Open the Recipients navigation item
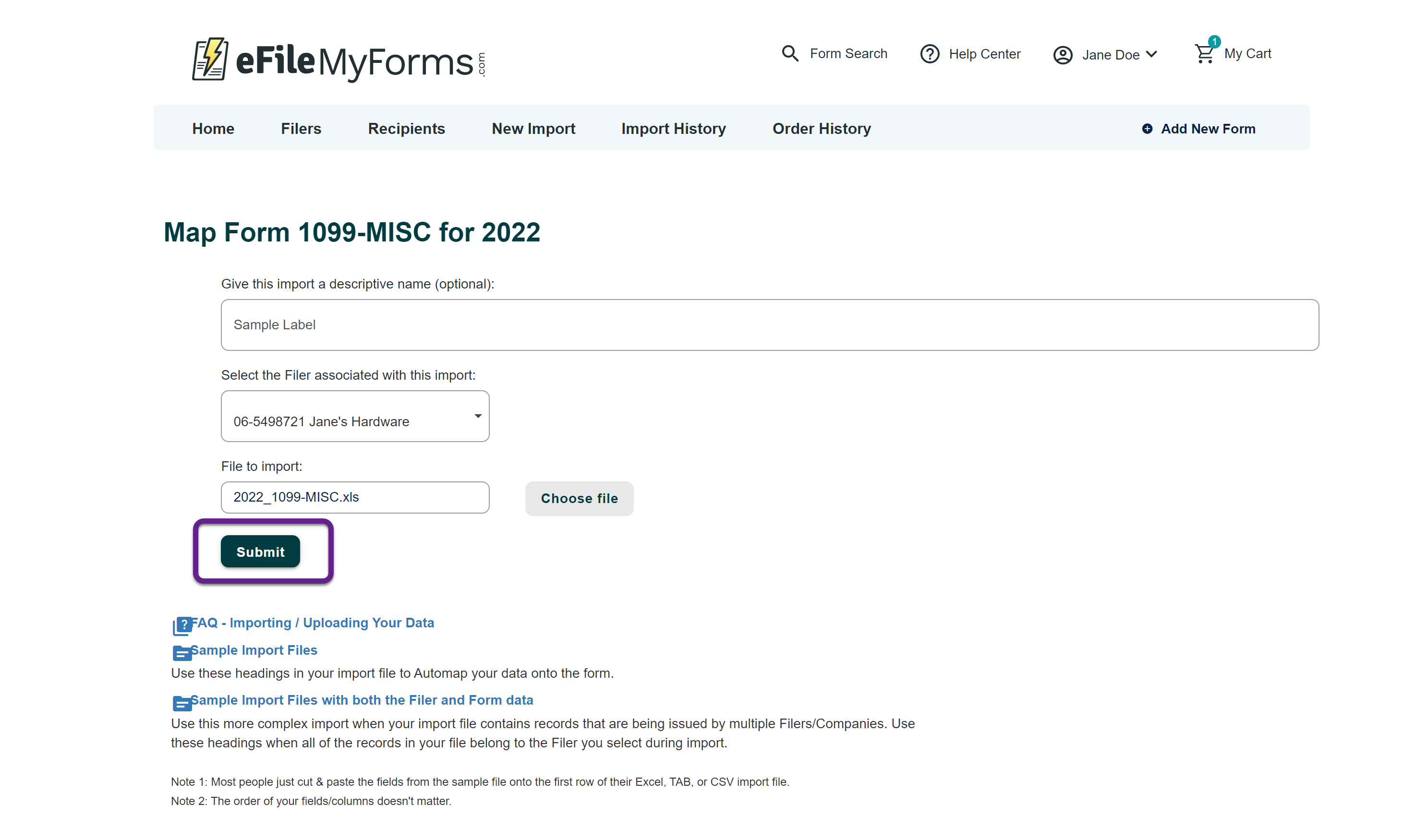 [x=406, y=129]
